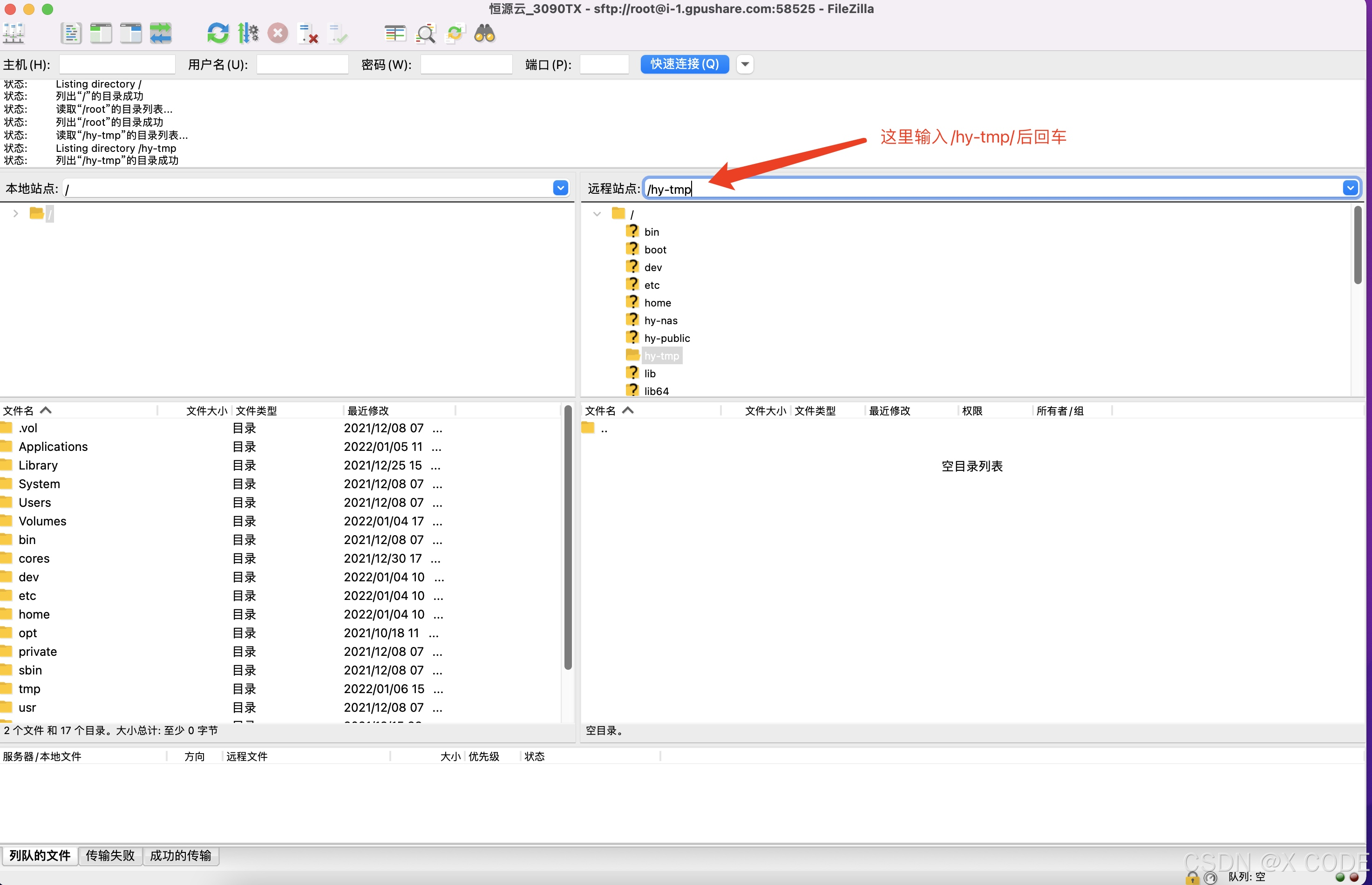The width and height of the screenshot is (1372, 885).
Task: Expand the local site path dropdown
Action: coord(560,188)
